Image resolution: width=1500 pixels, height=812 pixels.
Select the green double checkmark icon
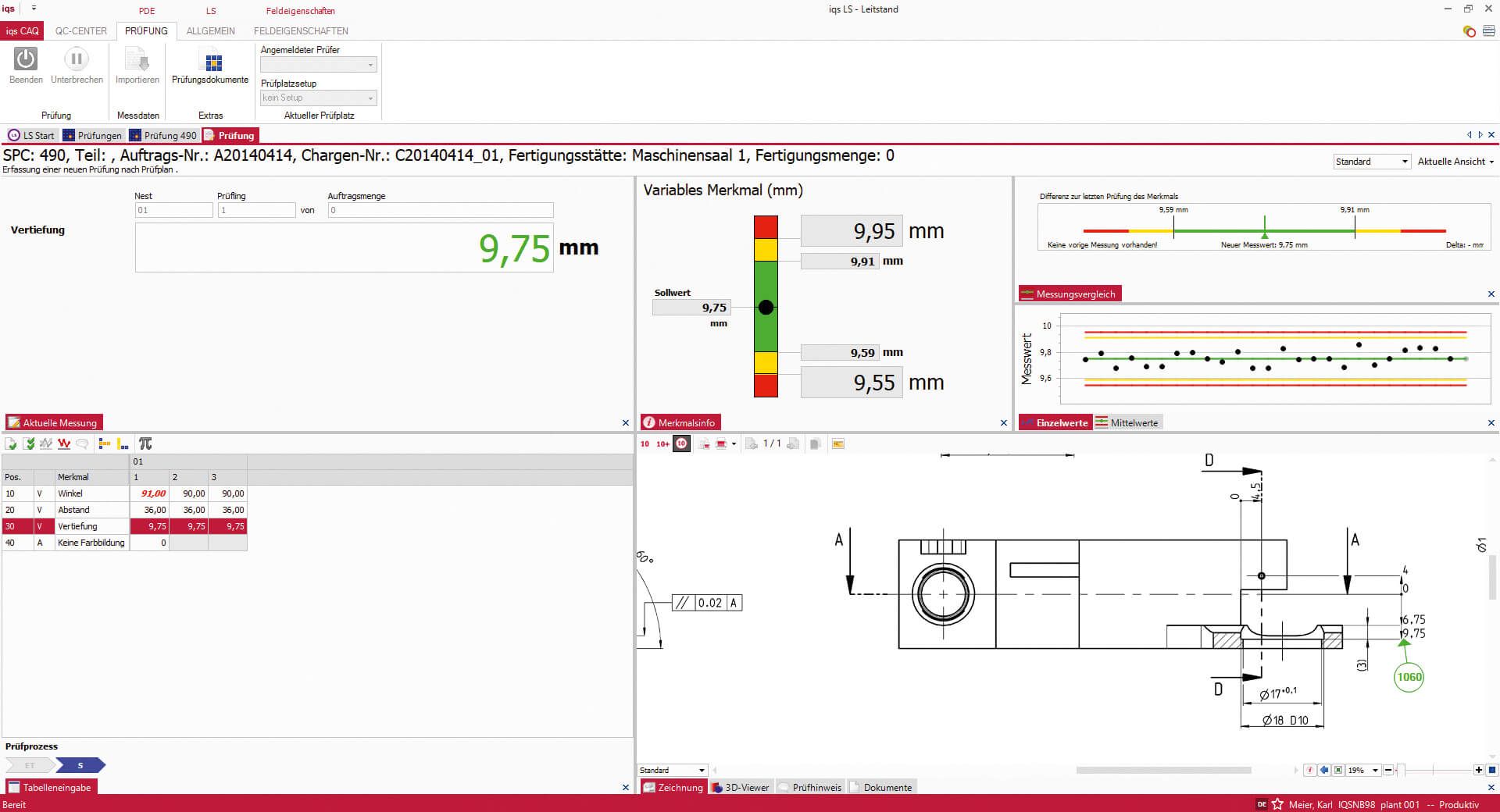point(28,443)
